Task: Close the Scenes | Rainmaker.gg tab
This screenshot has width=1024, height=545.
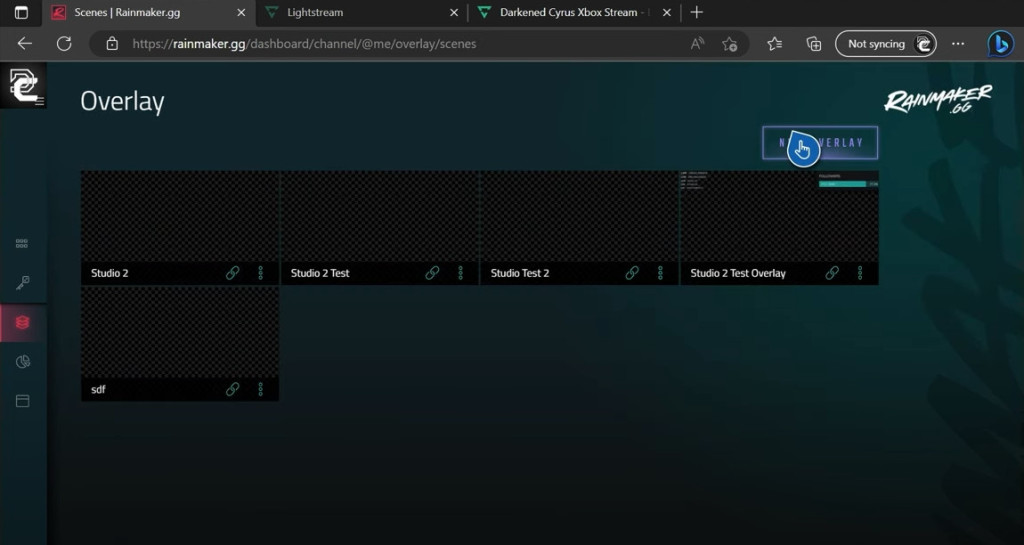Action: pos(241,12)
